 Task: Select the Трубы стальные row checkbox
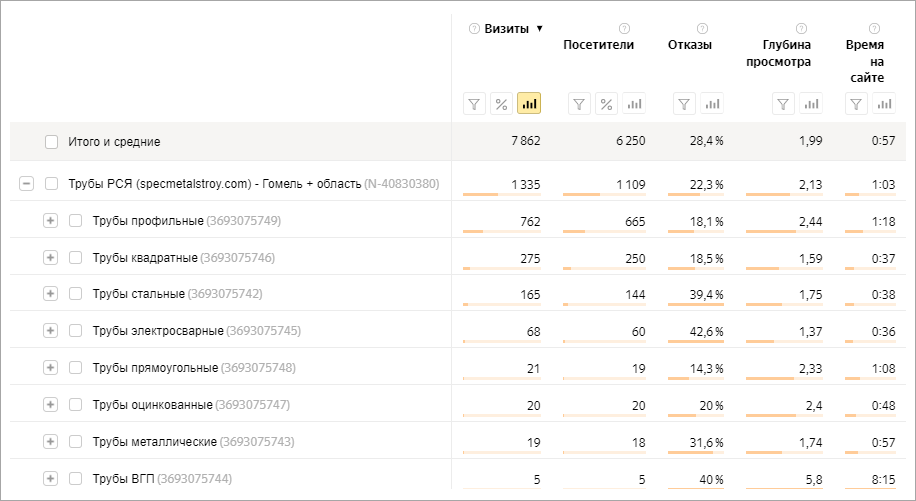click(75, 294)
